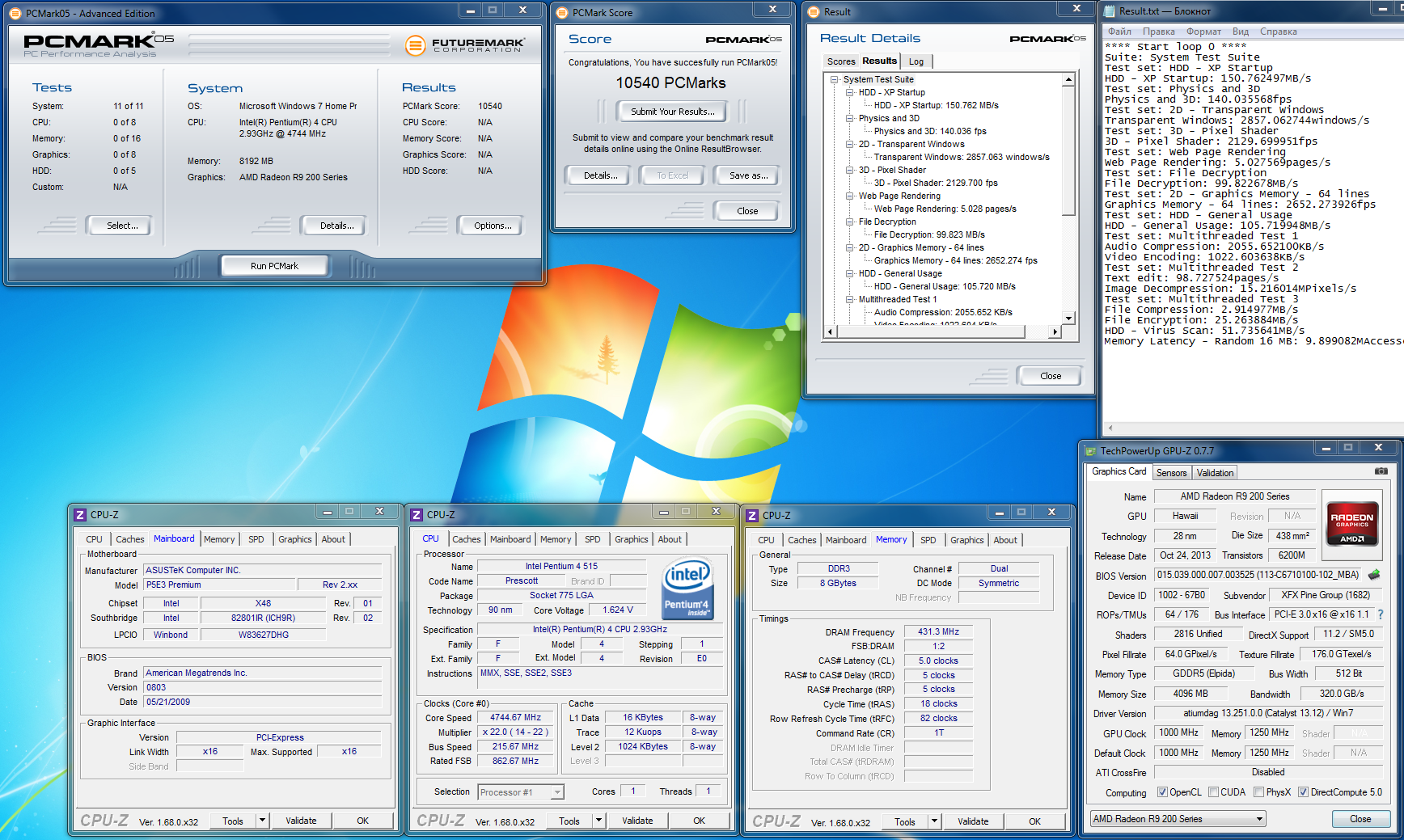Toggle the CUDA checkbox in GPU-Z
This screenshot has height=840, width=1404.
(1213, 792)
